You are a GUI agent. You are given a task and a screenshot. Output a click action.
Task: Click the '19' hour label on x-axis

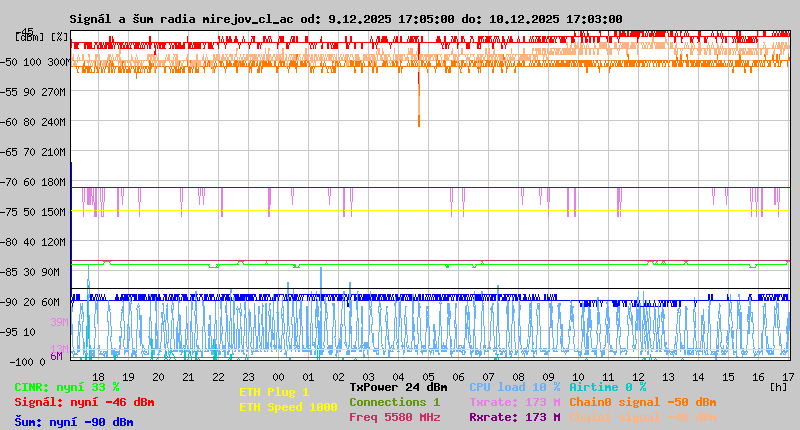coord(129,377)
